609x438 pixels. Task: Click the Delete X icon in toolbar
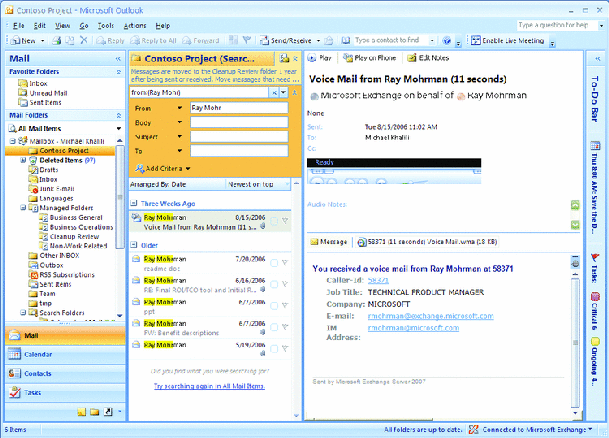84,40
